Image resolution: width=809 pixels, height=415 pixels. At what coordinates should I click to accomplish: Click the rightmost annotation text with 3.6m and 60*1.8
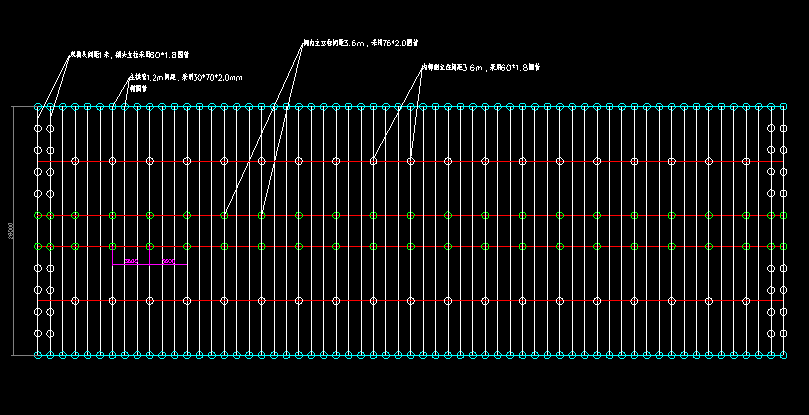tap(480, 68)
